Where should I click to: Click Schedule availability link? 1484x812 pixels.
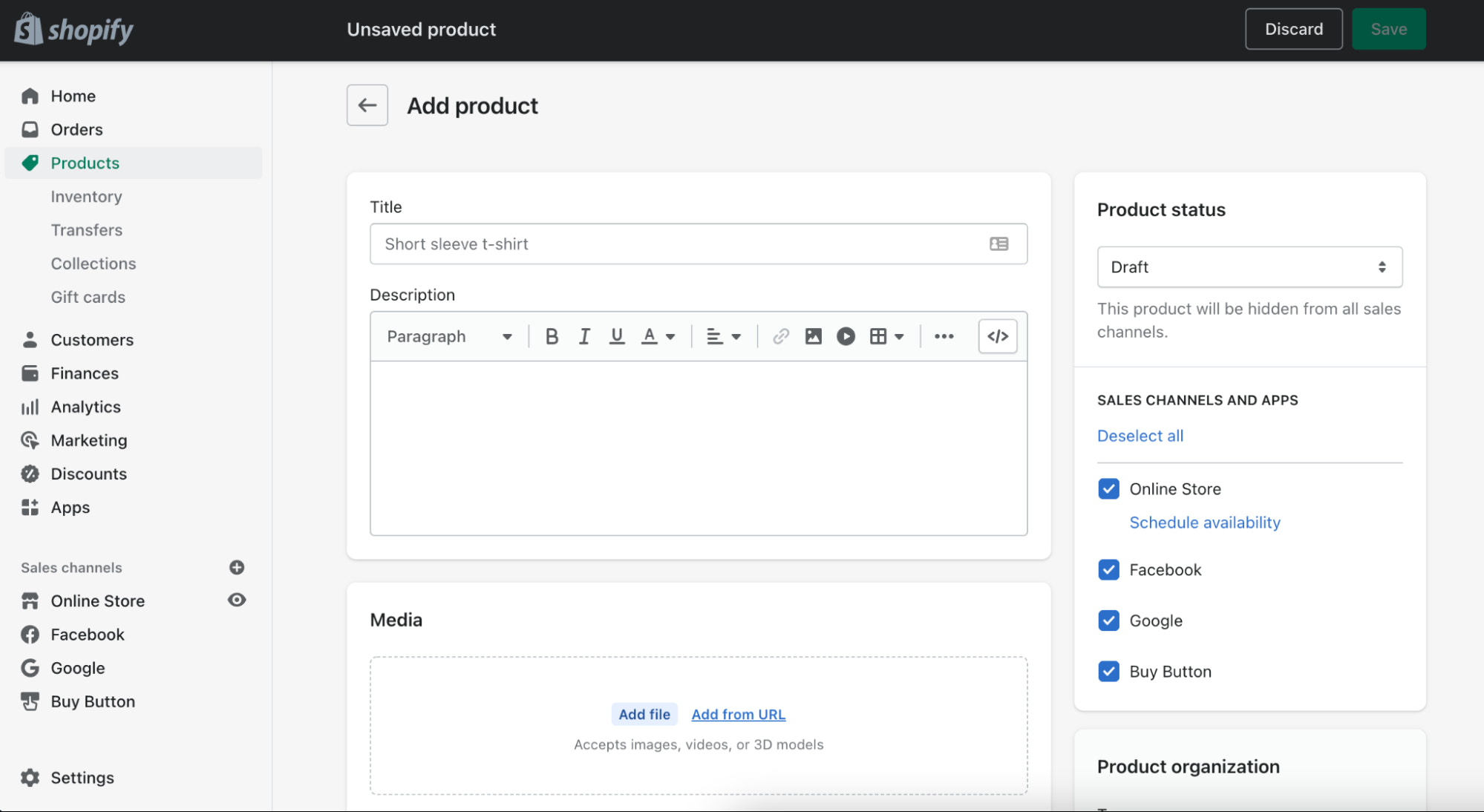pos(1203,522)
